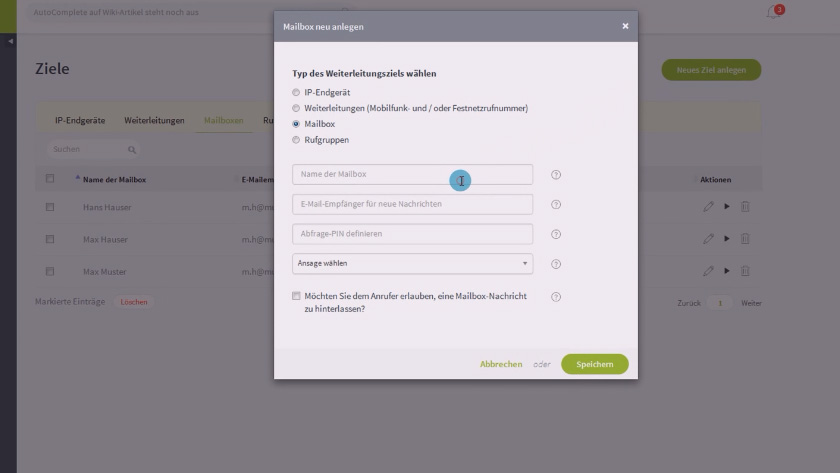Show help for Mailbox-Nachricht checkbox
The width and height of the screenshot is (840, 473).
click(556, 297)
